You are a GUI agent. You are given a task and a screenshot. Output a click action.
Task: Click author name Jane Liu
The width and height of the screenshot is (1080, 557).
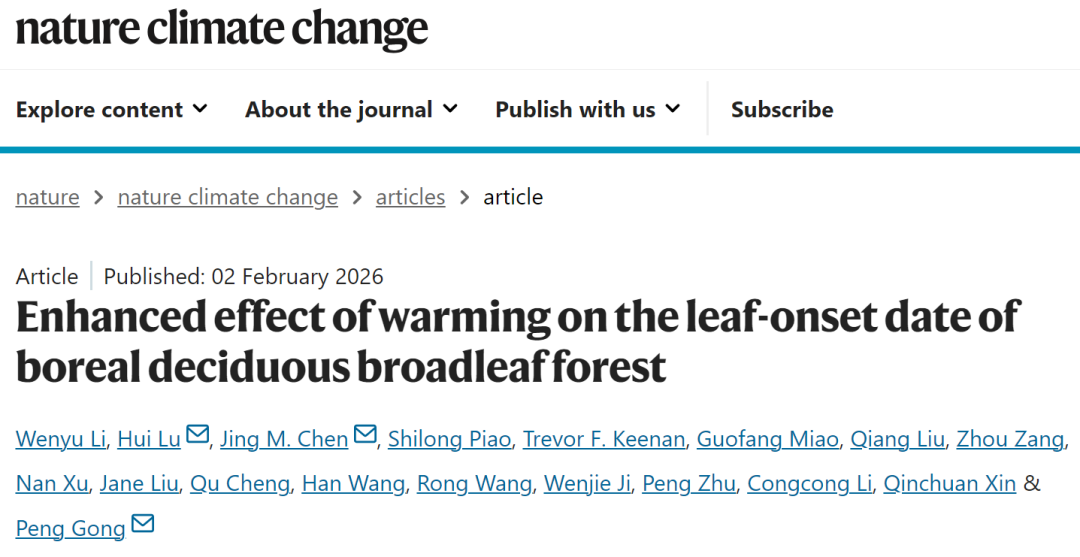139,484
